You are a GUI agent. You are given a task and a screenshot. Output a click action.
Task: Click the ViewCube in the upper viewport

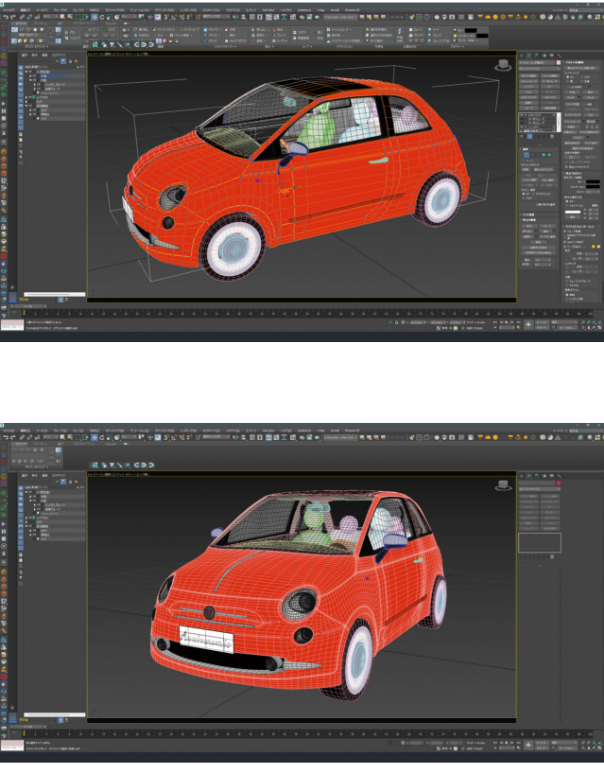tap(502, 65)
